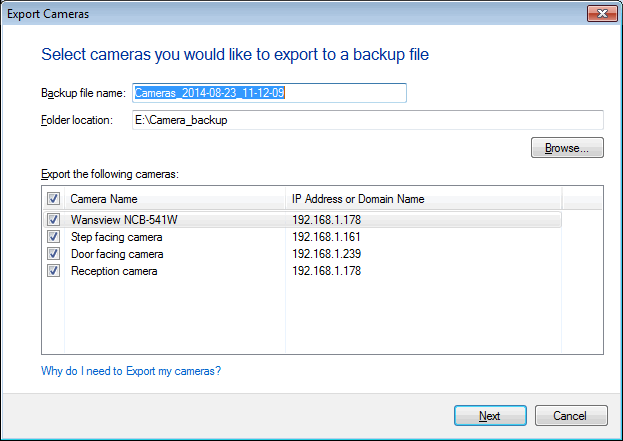The width and height of the screenshot is (623, 441).
Task: Click IP address 192.168.1.161 in list
Action: pyautogui.click(x=326, y=237)
